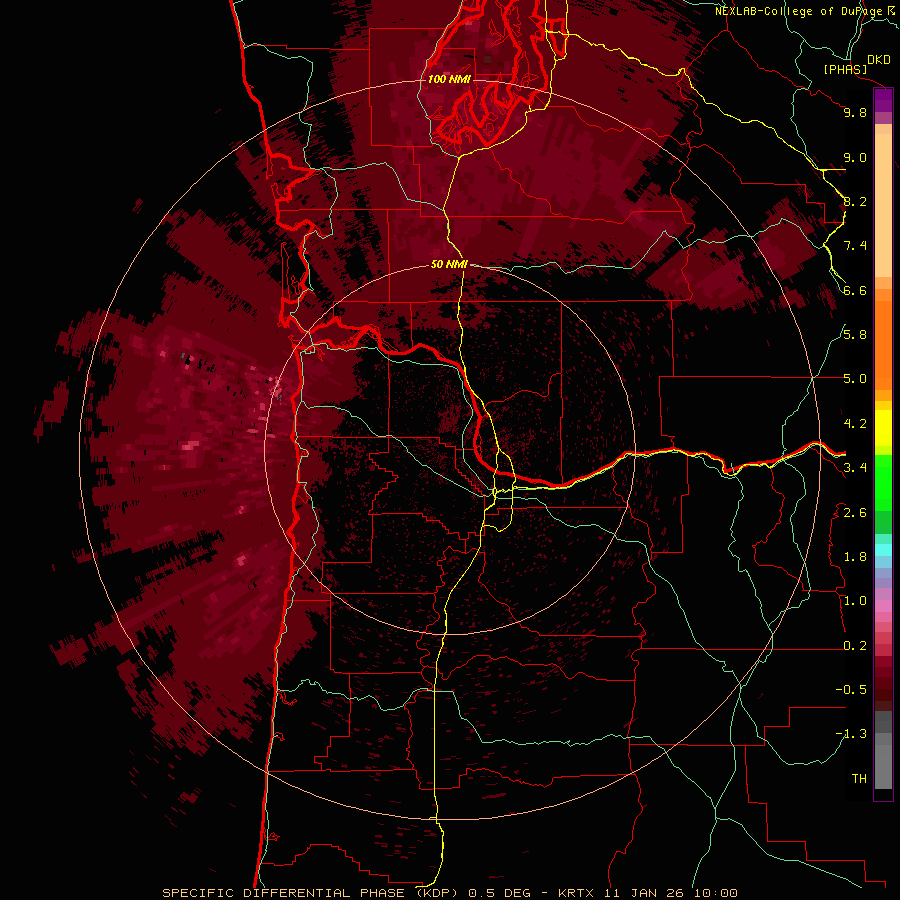Click the -0.5 legend value
Viewport: 900px width, 900px height.
point(851,690)
